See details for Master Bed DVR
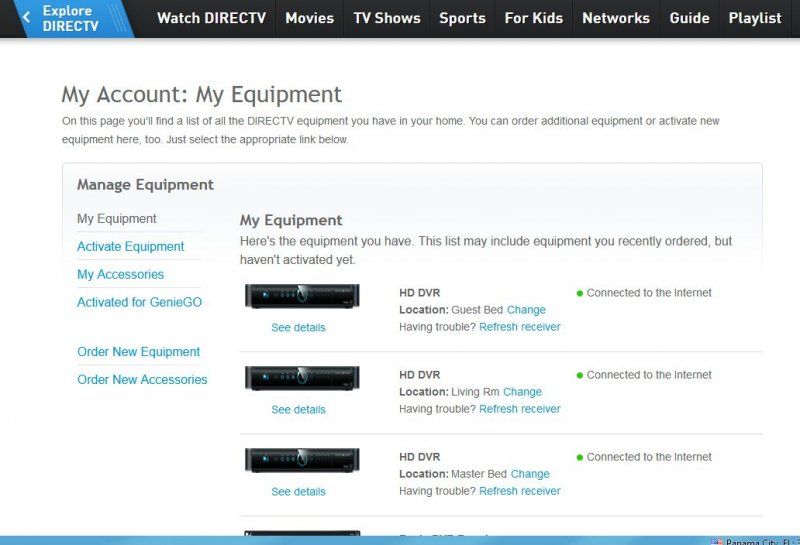The height and width of the screenshot is (545, 800). click(x=298, y=492)
